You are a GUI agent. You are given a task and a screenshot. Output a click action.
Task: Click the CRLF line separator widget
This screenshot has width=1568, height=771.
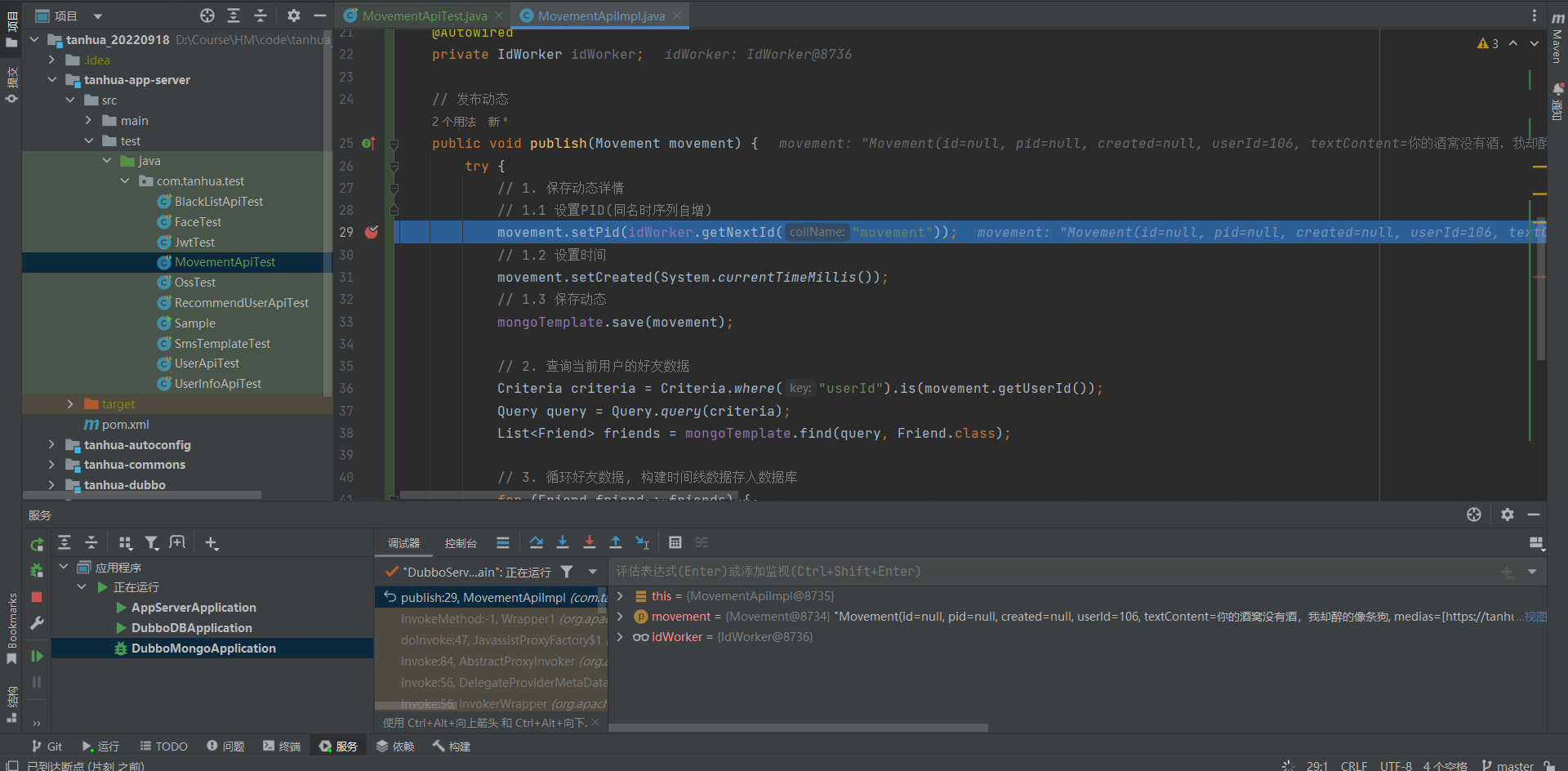pyautogui.click(x=1353, y=765)
